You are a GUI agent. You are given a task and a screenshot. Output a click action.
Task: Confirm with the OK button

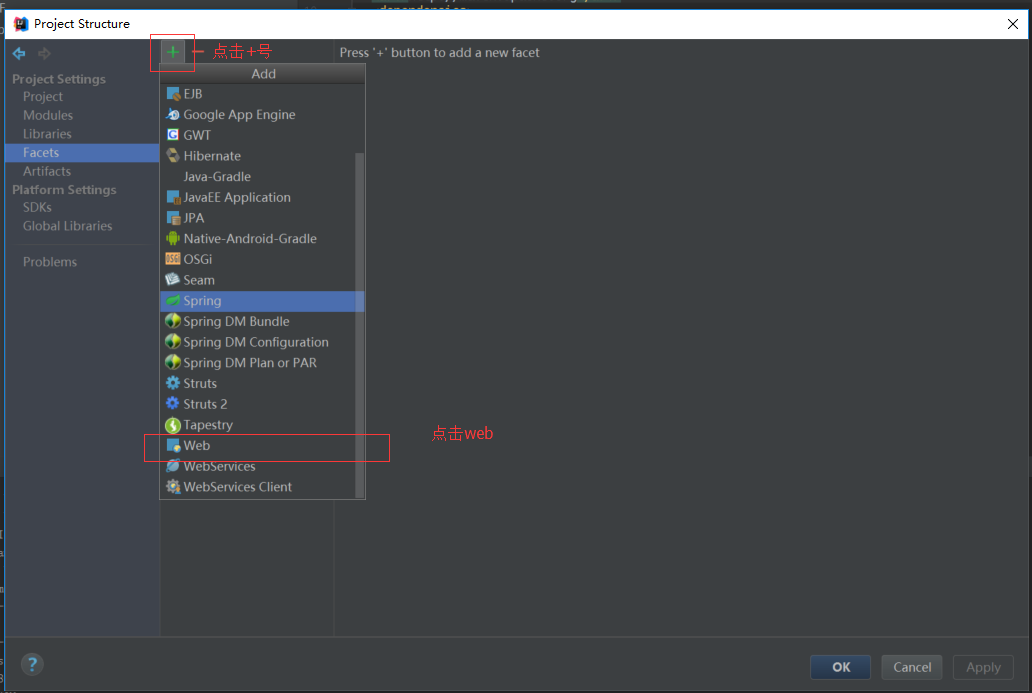click(x=840, y=667)
